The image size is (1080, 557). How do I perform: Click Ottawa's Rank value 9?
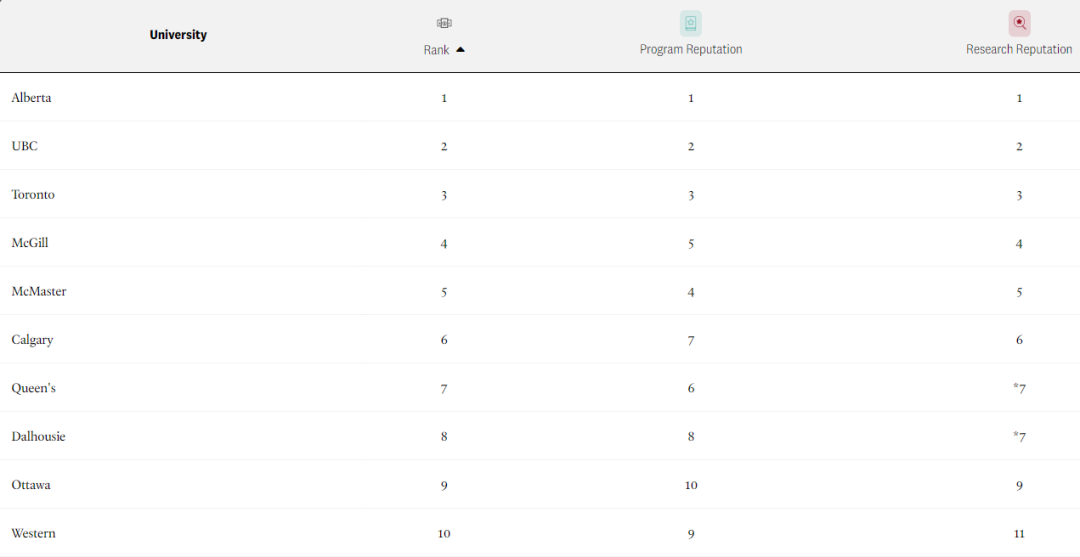[x=444, y=485]
